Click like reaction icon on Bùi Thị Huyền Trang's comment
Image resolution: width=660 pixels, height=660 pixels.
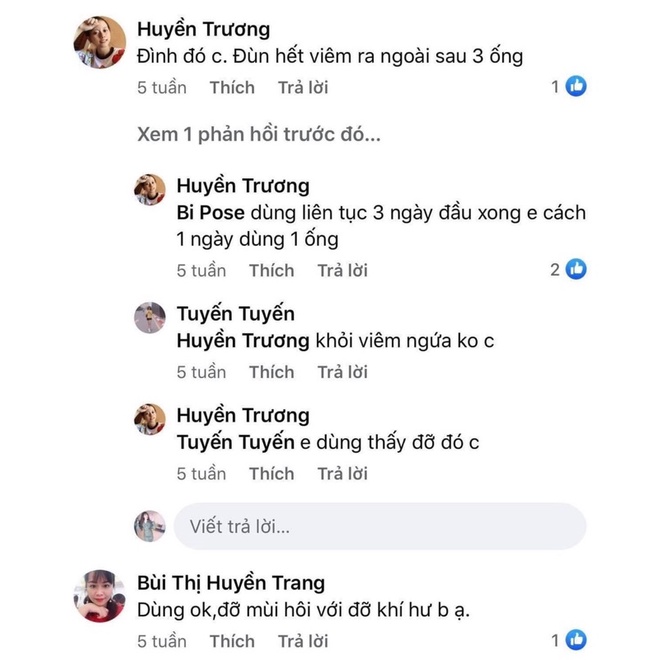[576, 640]
